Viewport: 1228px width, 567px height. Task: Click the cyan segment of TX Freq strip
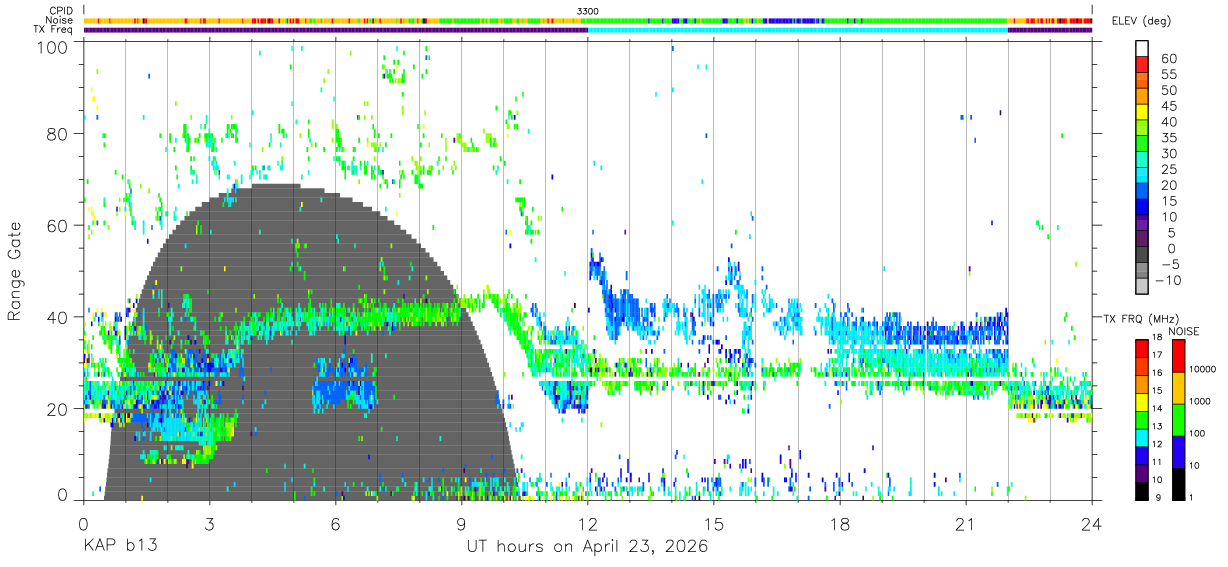pyautogui.click(x=797, y=30)
